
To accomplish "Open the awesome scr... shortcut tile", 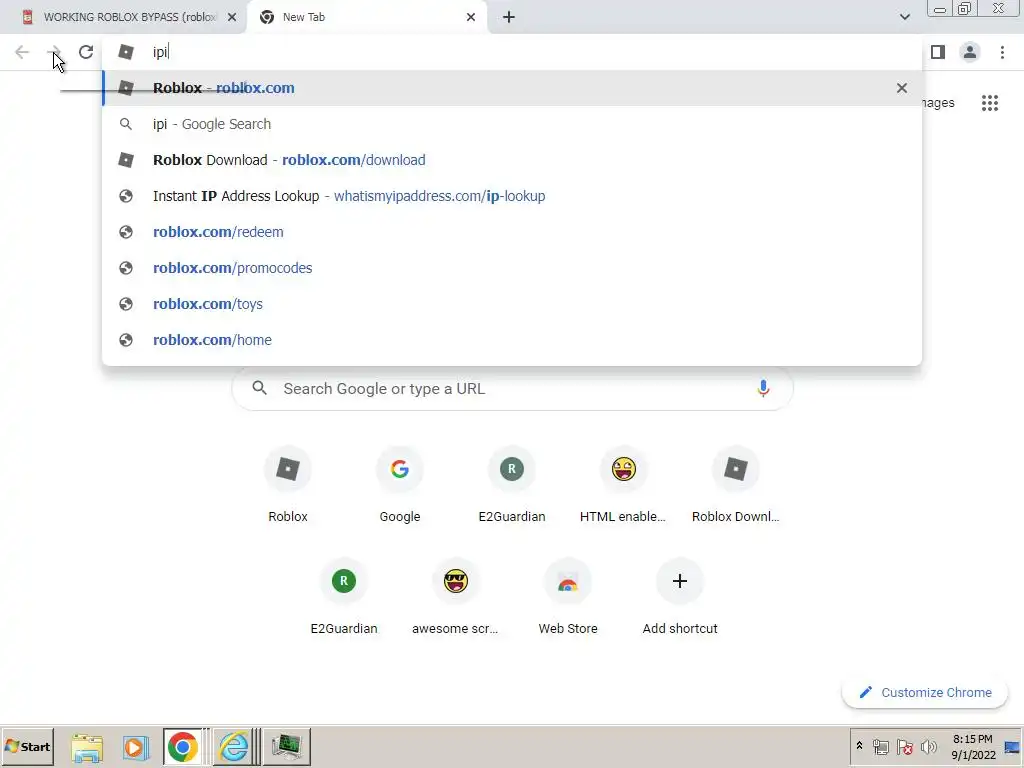I will click(456, 598).
